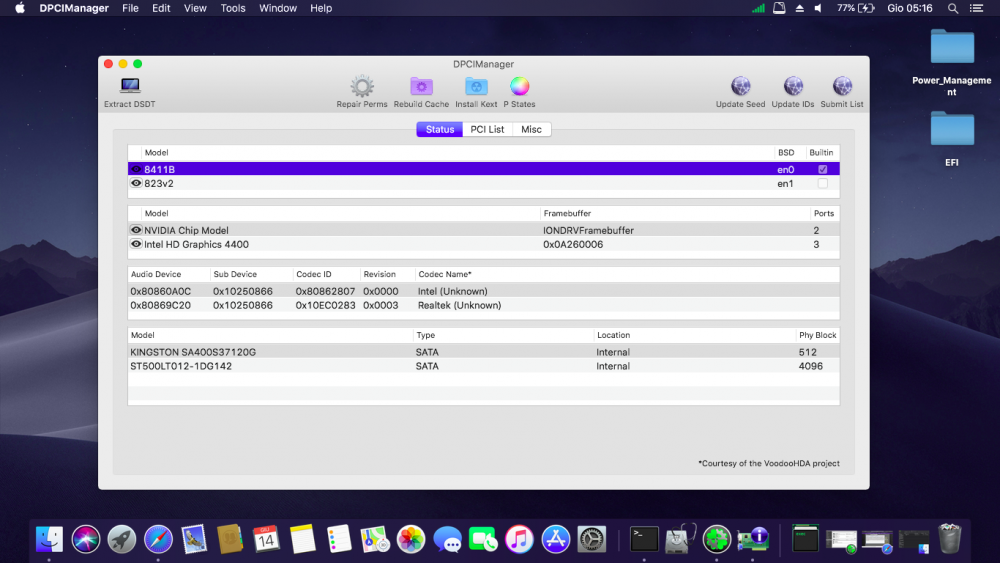Open Terminal from the Dock
This screenshot has height=563, width=1000.
(644, 539)
